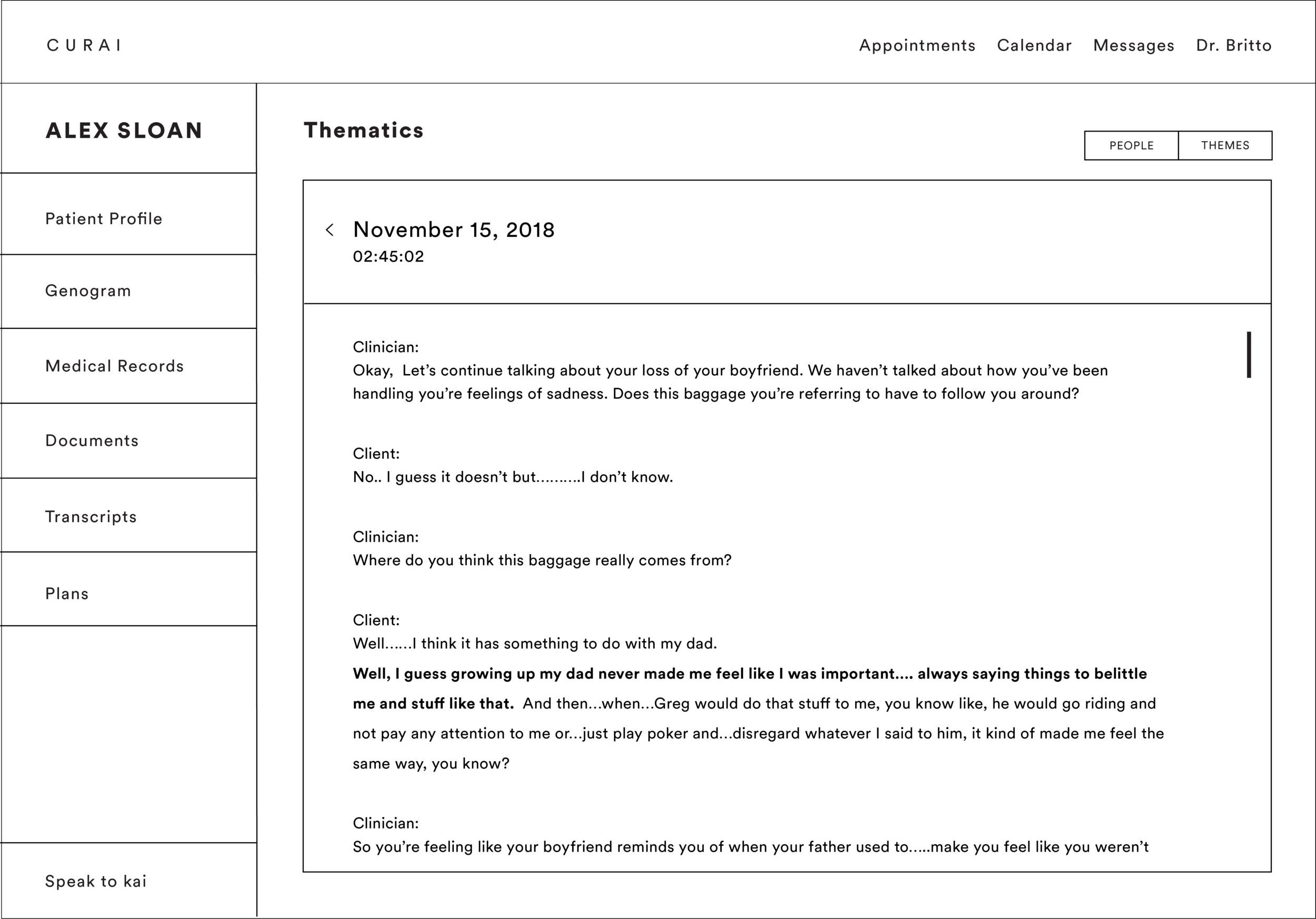
Task: Click the ALEX SLOAN patient name header
Action: 124,131
